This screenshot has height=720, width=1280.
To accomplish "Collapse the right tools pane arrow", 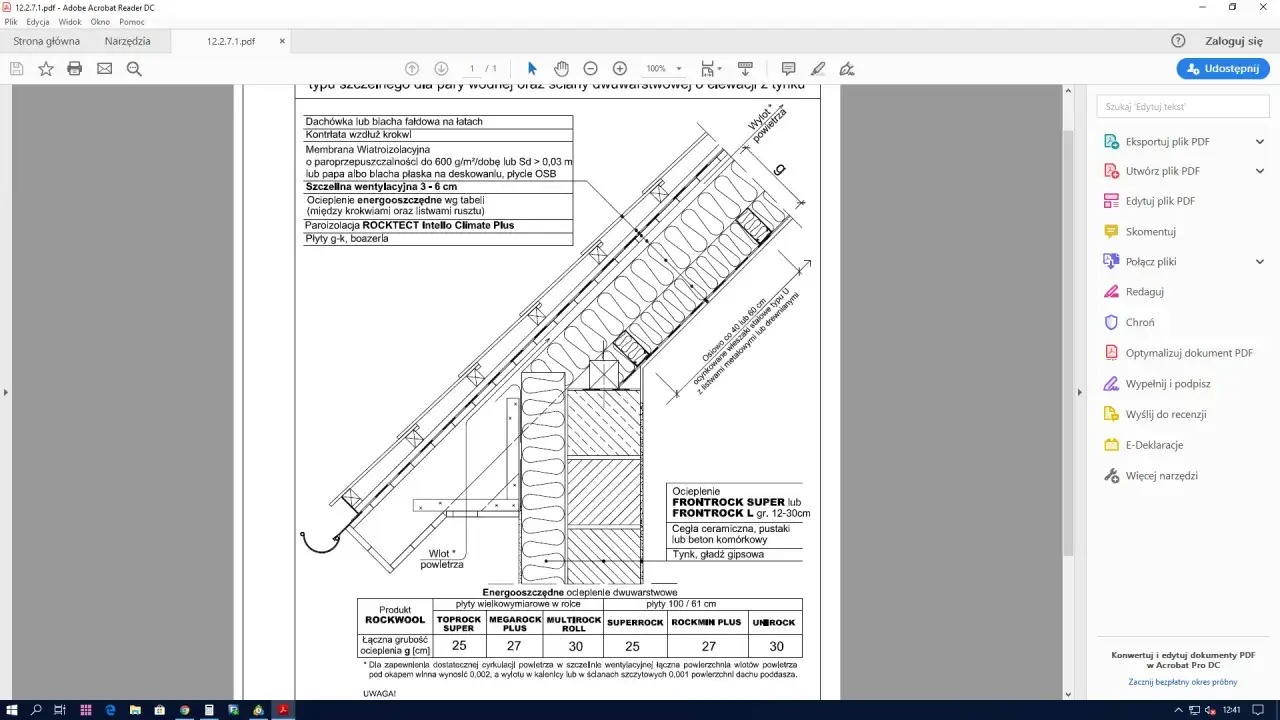I will (x=1078, y=392).
